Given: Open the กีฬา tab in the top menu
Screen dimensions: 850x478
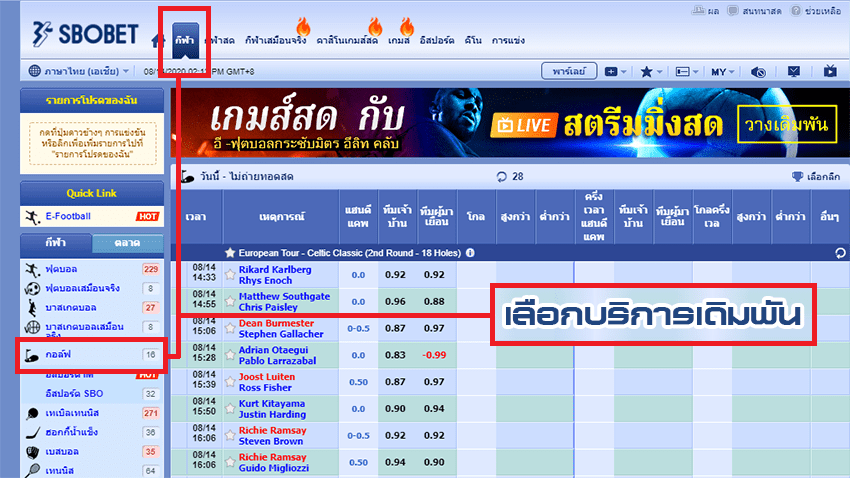Looking at the screenshot, I should [185, 40].
